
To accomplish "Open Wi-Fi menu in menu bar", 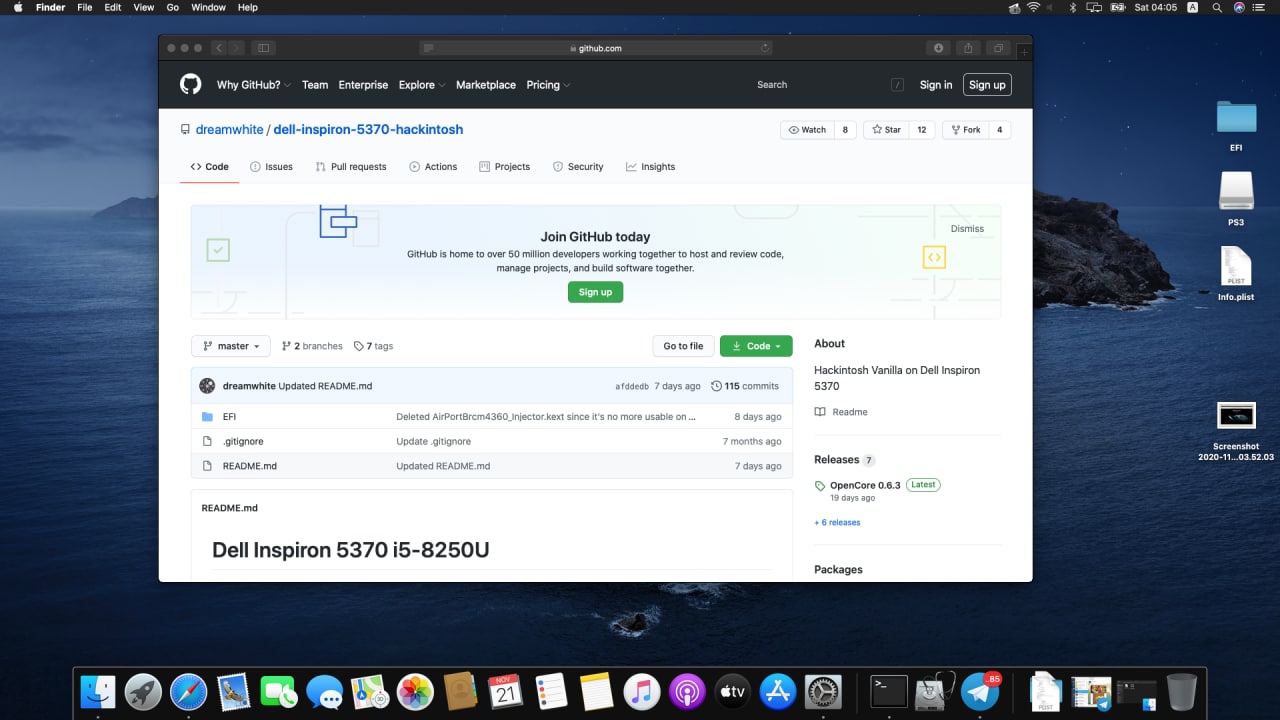I will pyautogui.click(x=1033, y=7).
